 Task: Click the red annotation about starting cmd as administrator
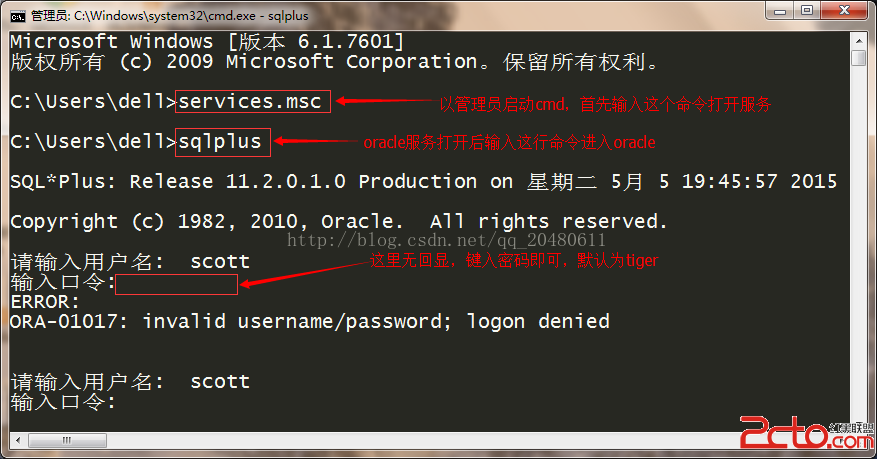[x=605, y=104]
